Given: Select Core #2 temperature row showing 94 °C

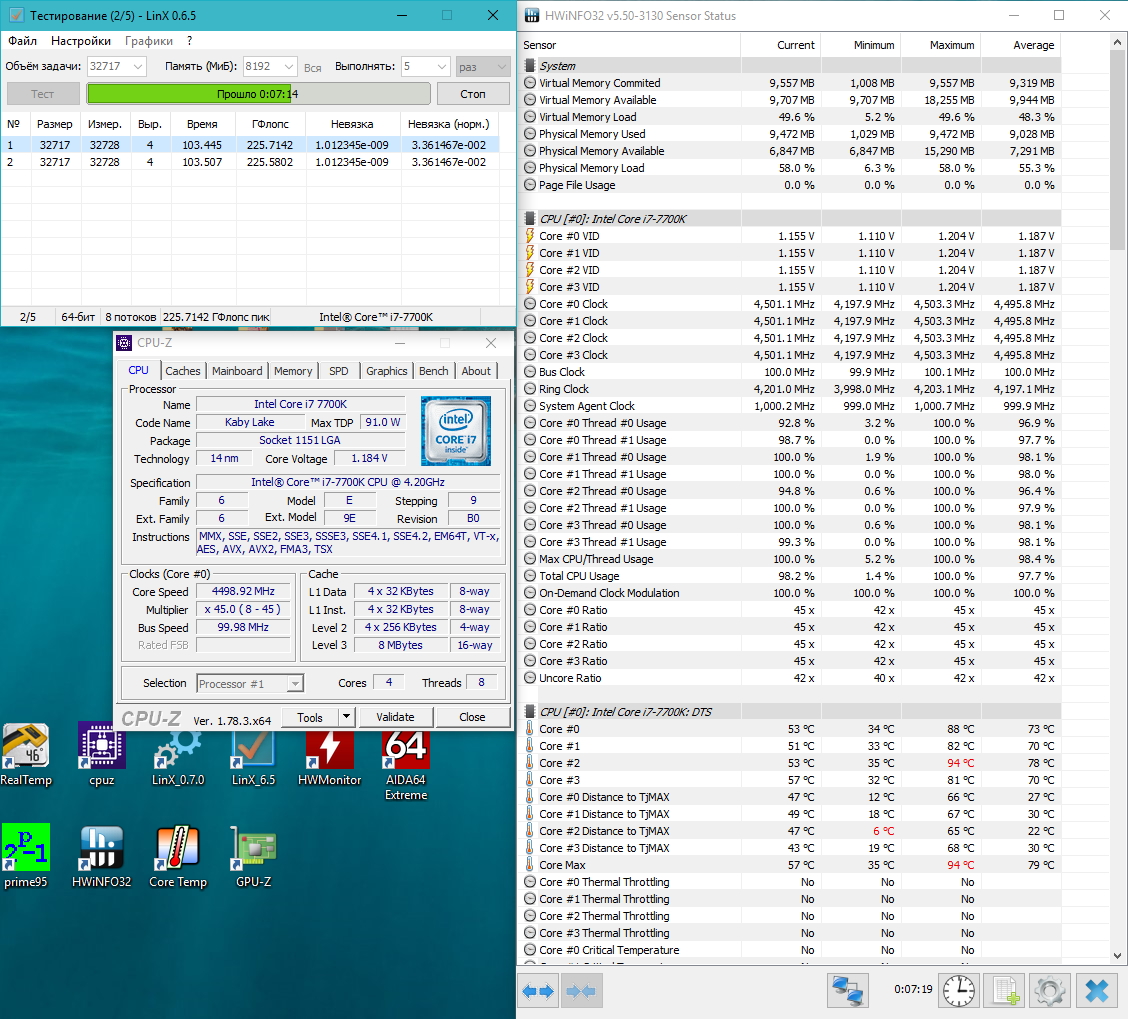Looking at the screenshot, I should tap(791, 763).
